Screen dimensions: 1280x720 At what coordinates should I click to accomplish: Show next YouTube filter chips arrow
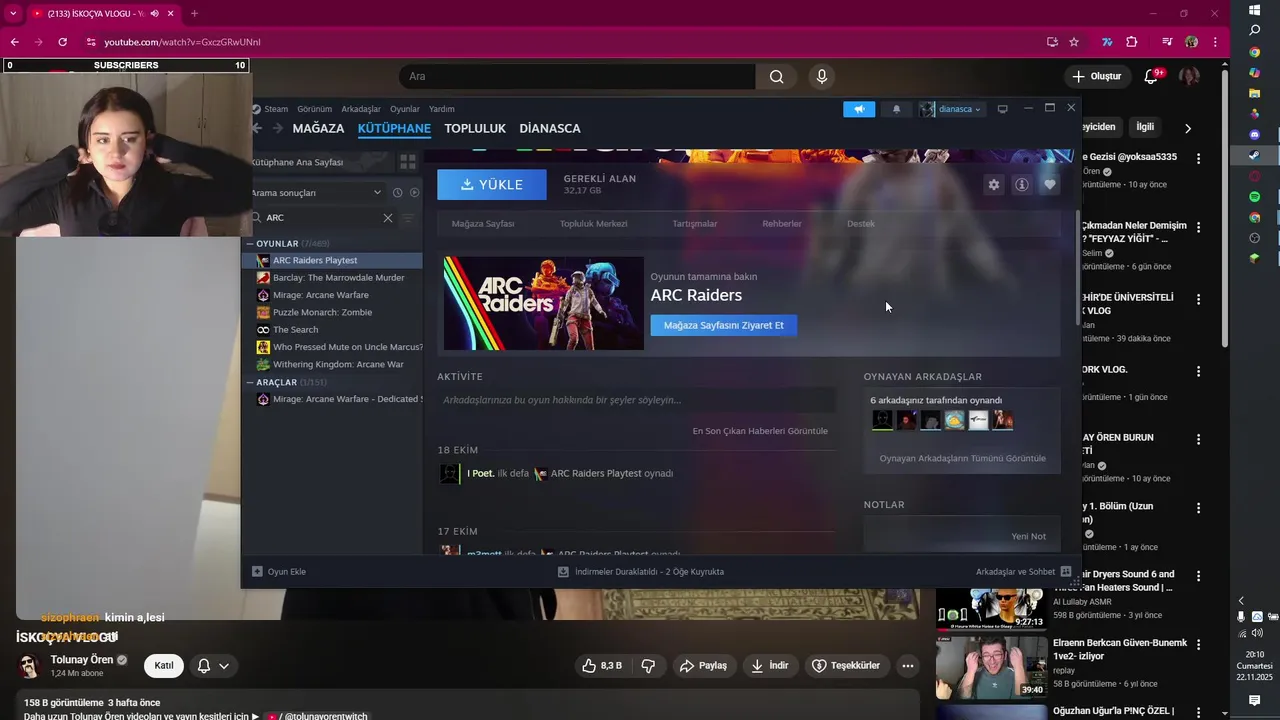(1187, 128)
